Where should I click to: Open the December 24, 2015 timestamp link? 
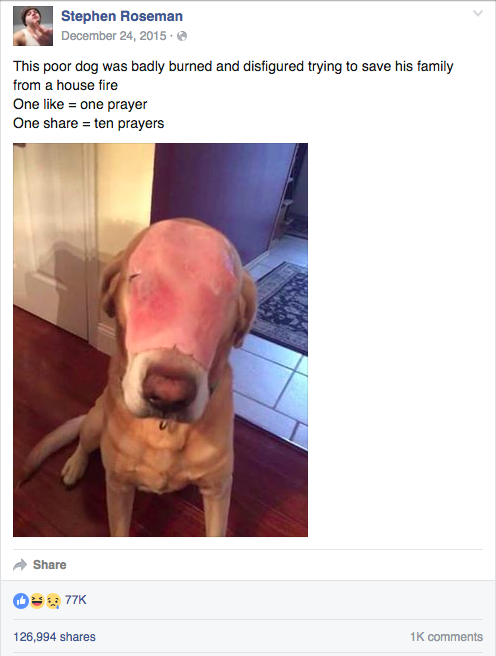pyautogui.click(x=114, y=36)
